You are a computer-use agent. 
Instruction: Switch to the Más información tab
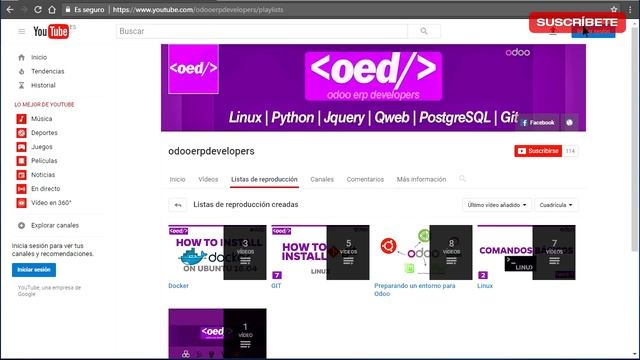(422, 179)
